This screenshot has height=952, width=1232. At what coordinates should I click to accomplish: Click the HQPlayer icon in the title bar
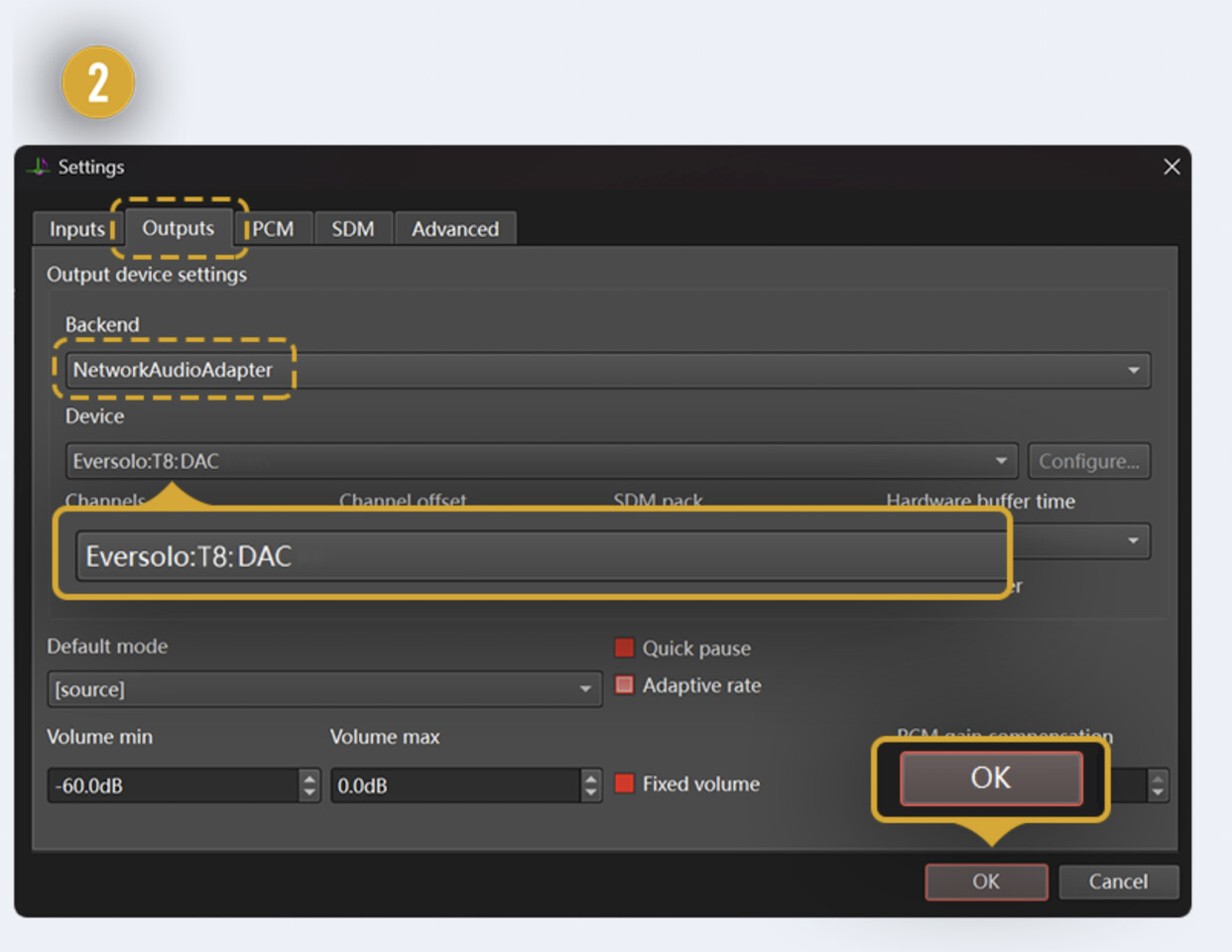click(38, 167)
